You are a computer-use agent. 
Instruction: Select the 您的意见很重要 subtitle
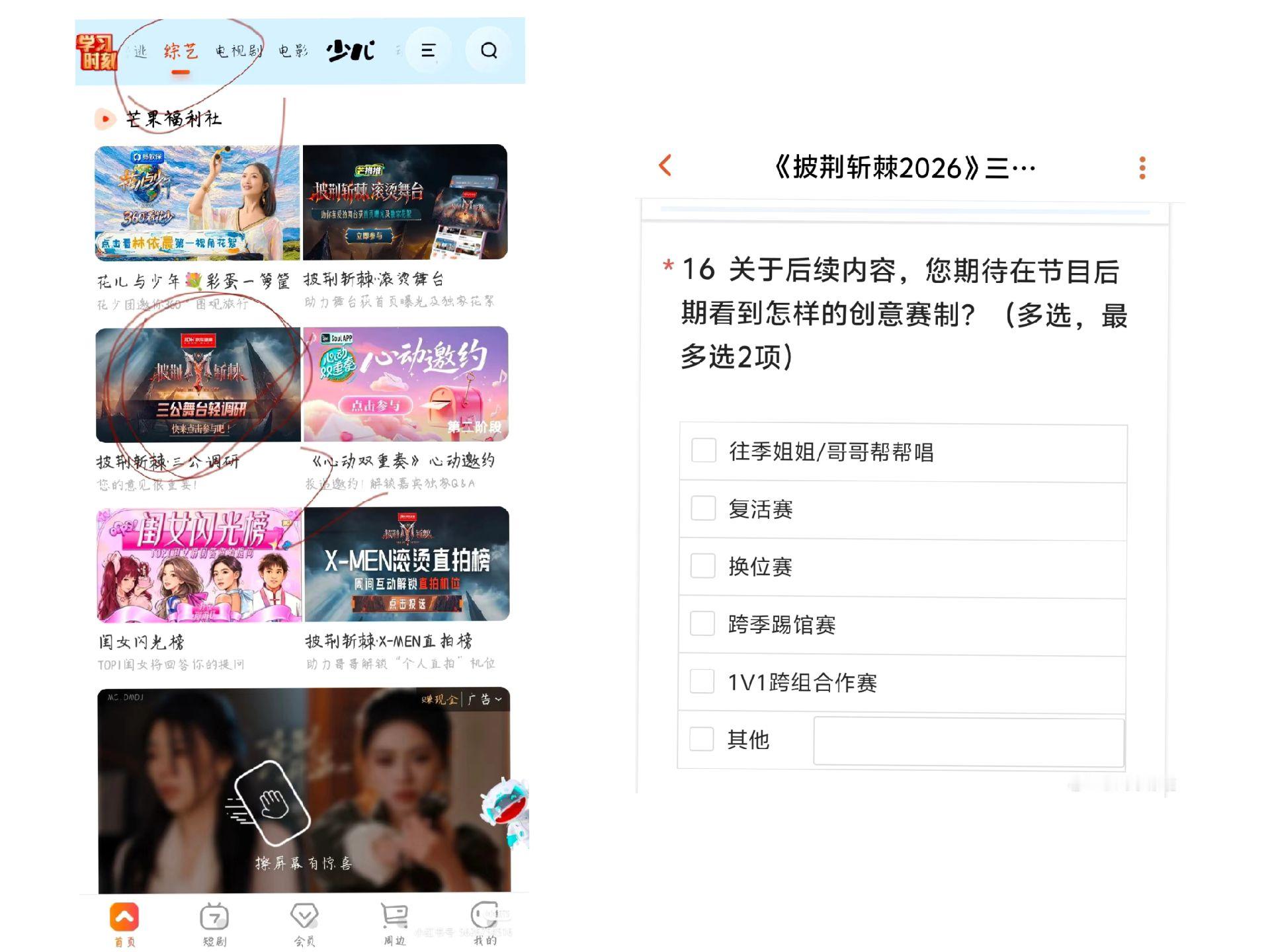pos(148,485)
